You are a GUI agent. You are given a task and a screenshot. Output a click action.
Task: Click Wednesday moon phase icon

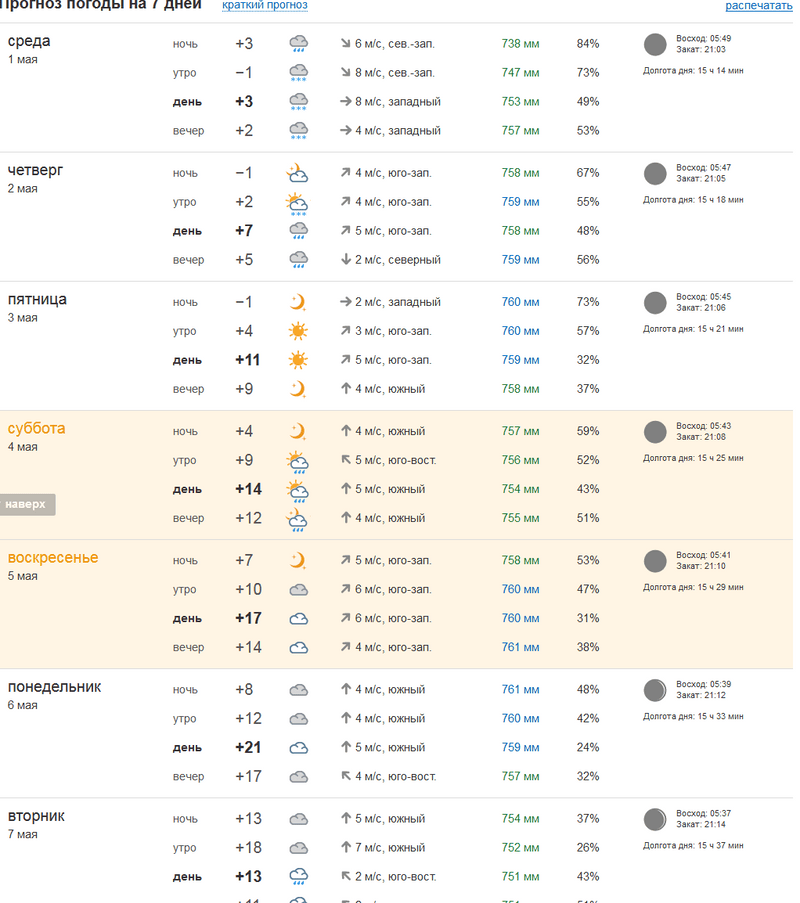click(x=655, y=44)
